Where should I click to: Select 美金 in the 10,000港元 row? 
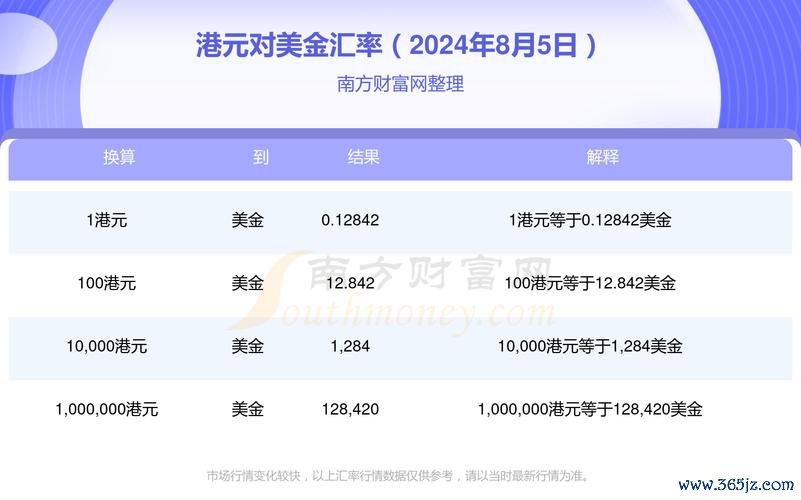tap(248, 347)
